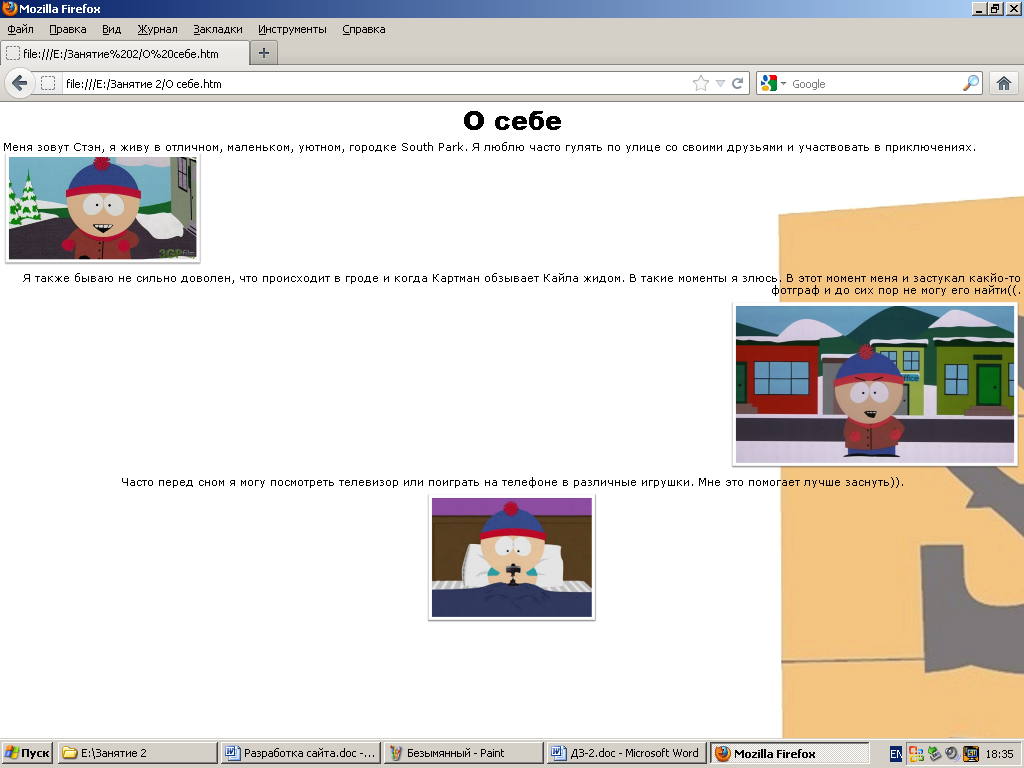Click the paragraph starting 'Часто перед сном'
Screen dimensions: 1024x768
(x=512, y=482)
